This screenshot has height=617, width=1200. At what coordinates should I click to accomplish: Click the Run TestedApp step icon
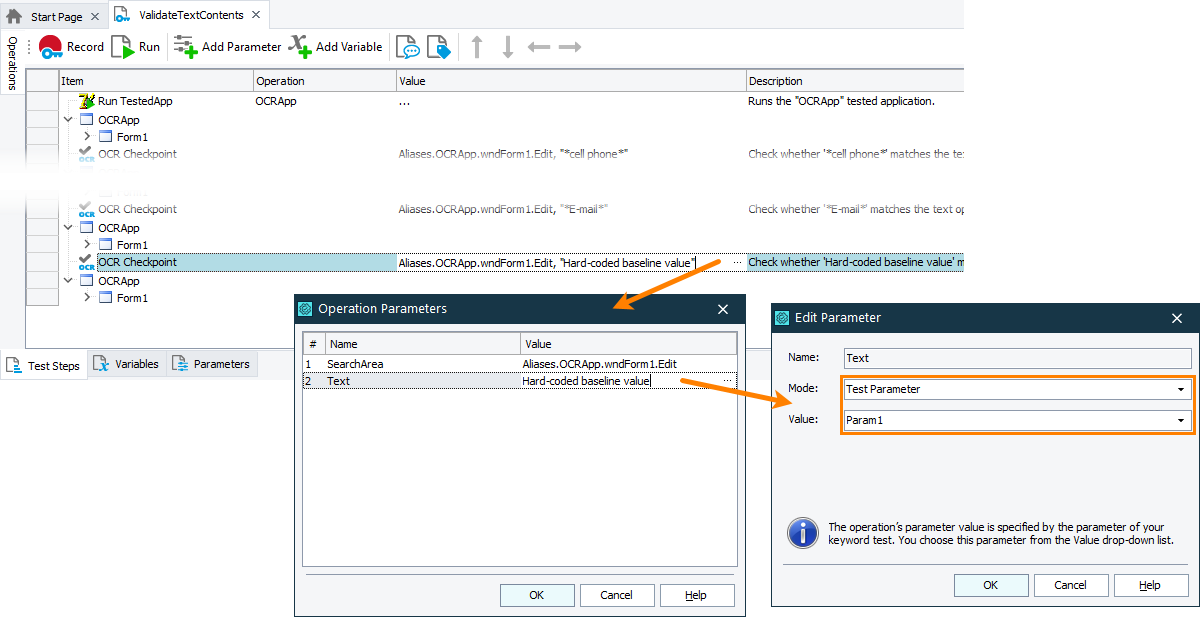86,100
